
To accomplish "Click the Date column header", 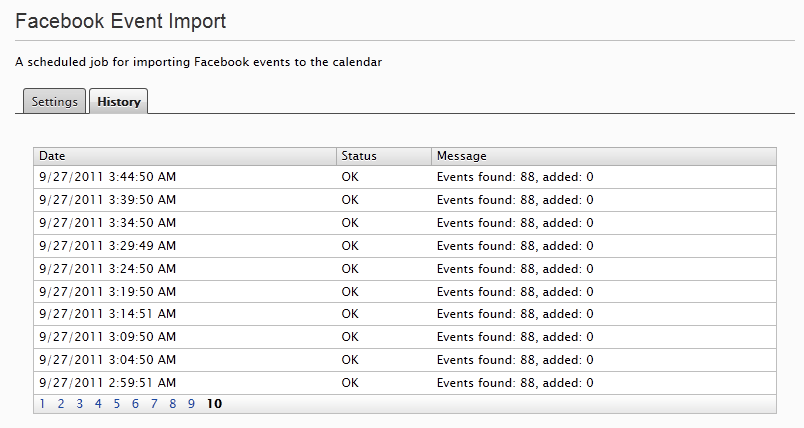I will (52, 156).
